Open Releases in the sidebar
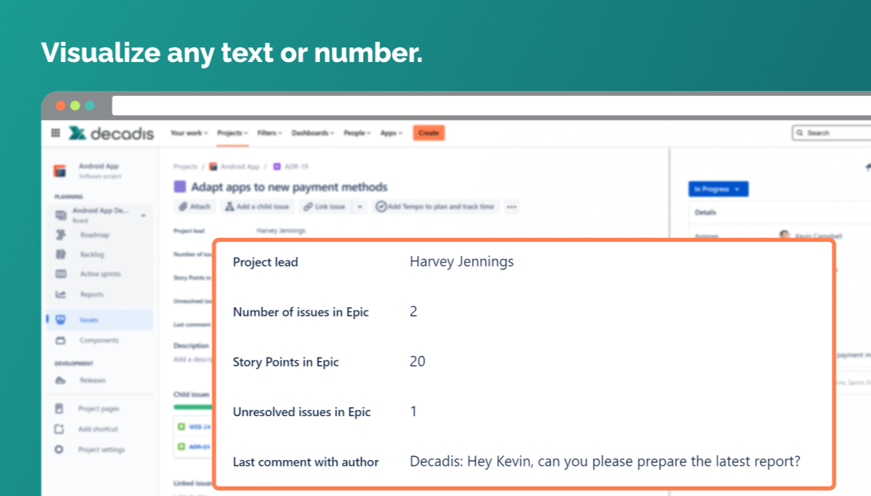This screenshot has width=871, height=496. [92, 380]
